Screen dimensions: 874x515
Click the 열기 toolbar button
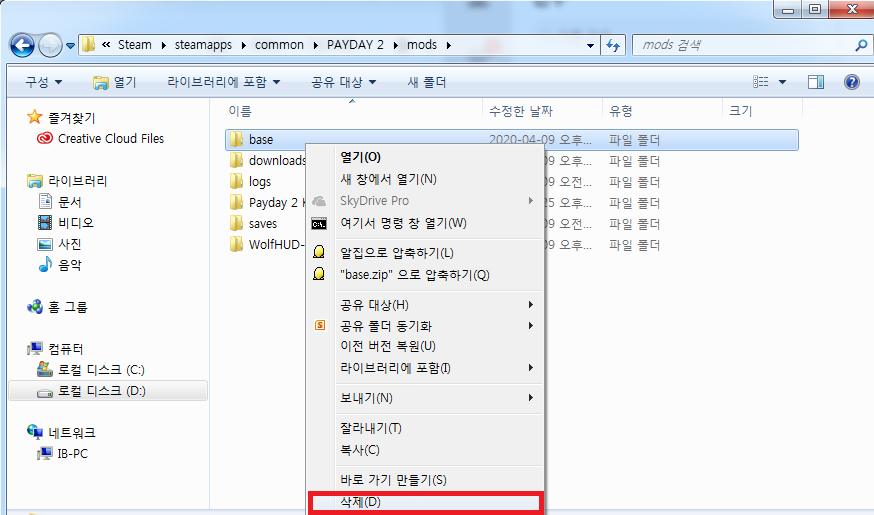click(115, 82)
